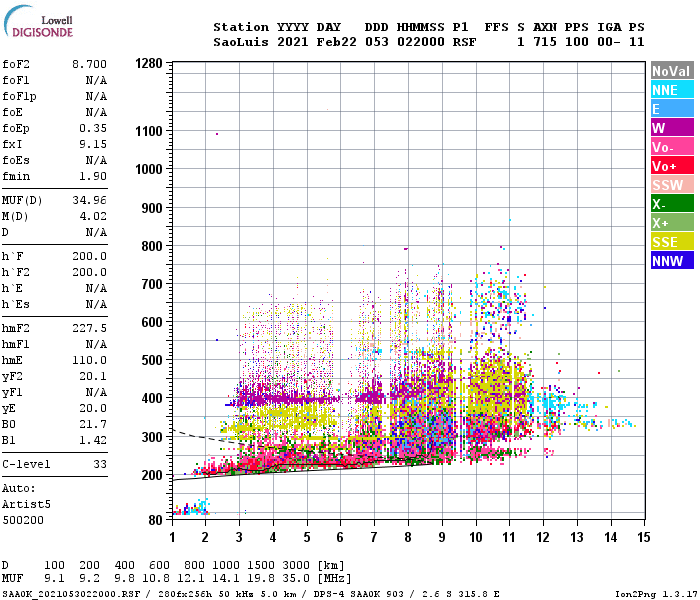Image resolution: width=700 pixels, height=600 pixels.
Task: Select the Vo+ red legend swatch
Action: (672, 166)
